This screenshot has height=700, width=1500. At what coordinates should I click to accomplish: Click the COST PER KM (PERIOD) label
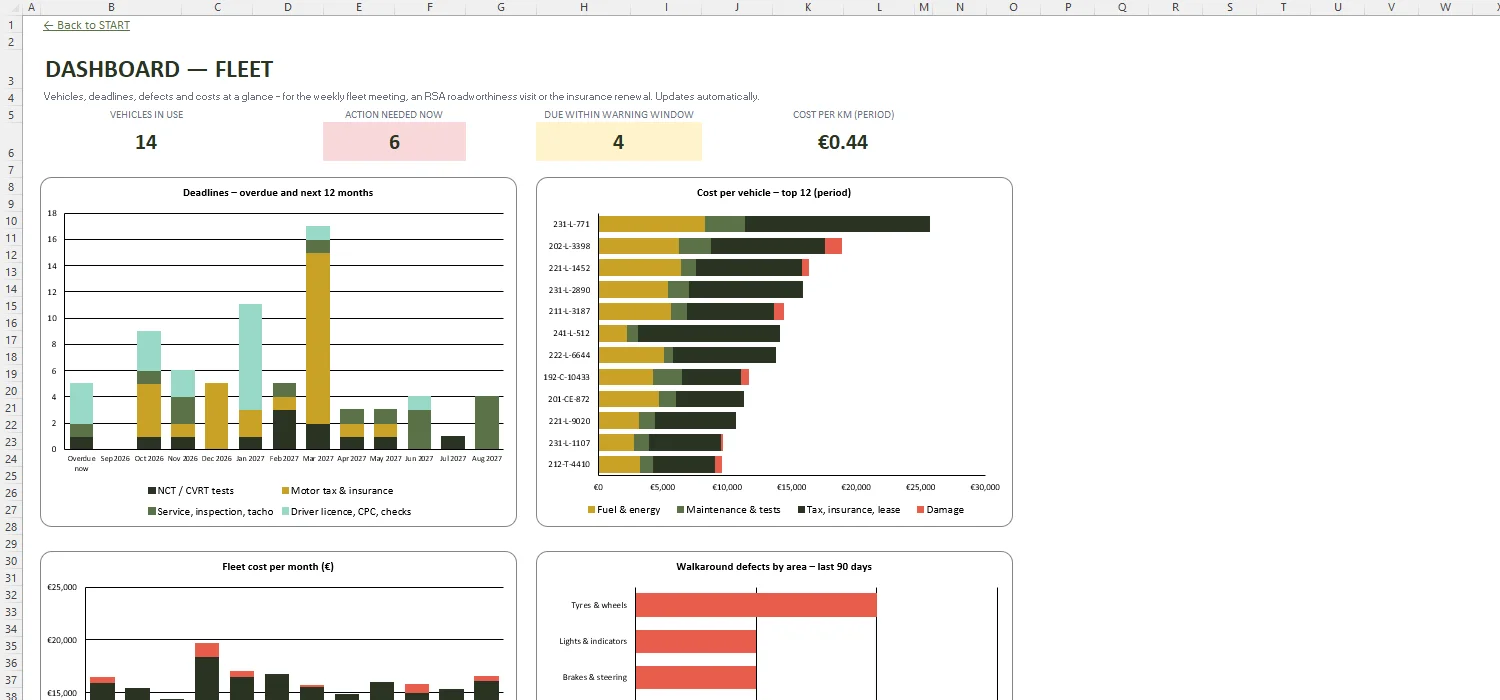tap(843, 115)
